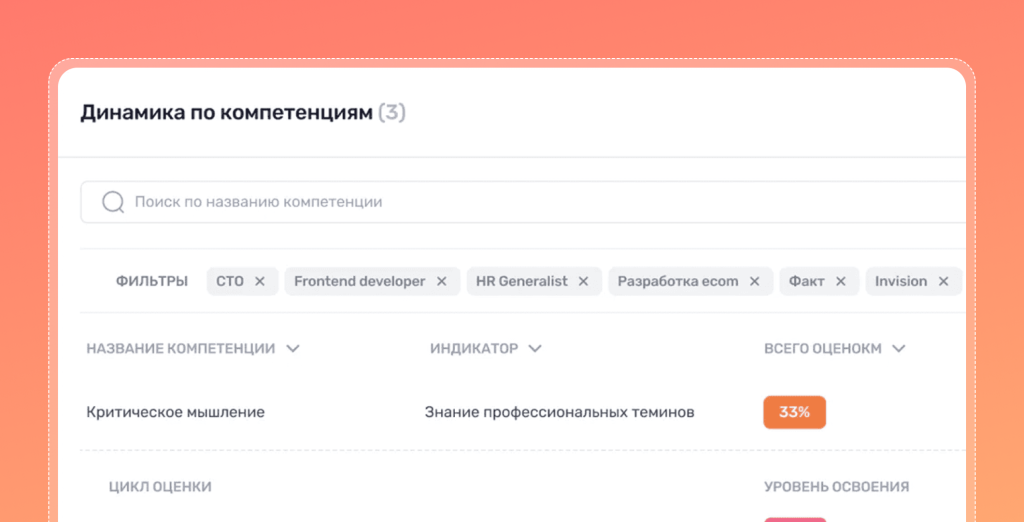Click the orange 33% score badge

[795, 412]
